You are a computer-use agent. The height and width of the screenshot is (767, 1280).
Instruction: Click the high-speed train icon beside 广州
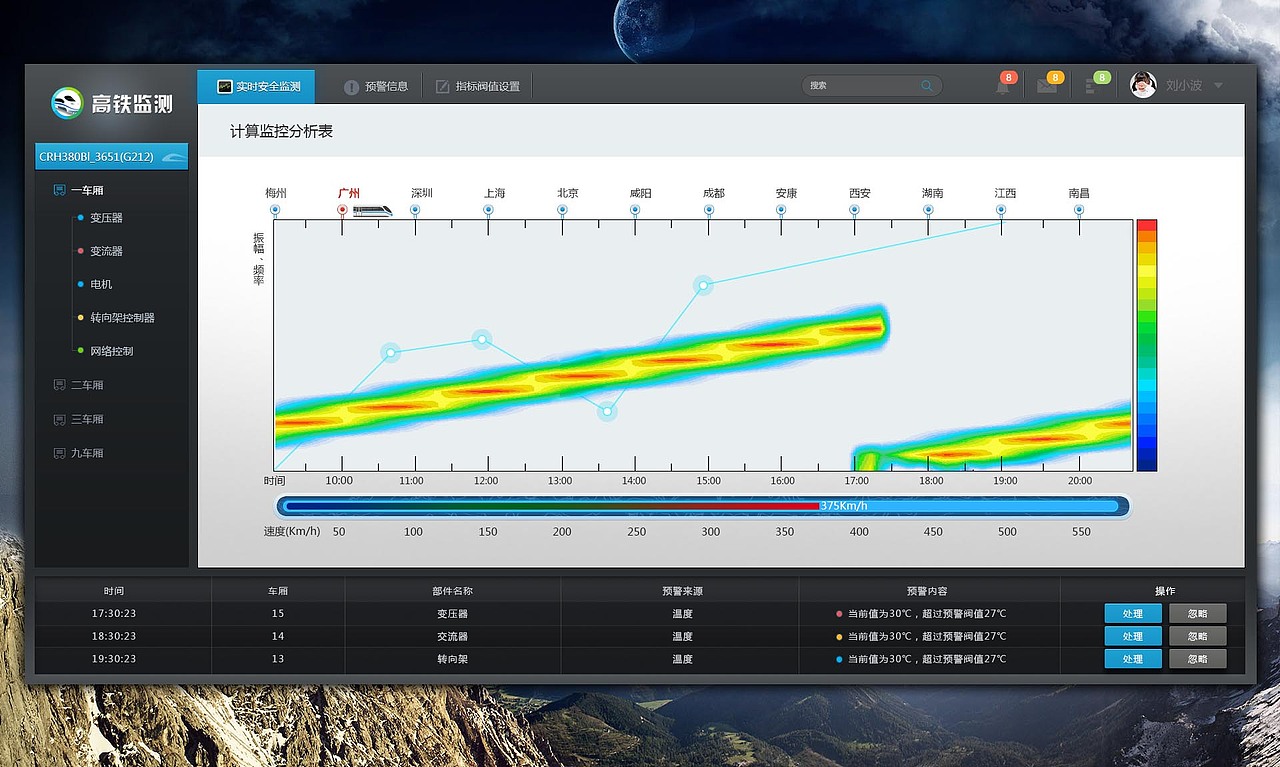coord(372,210)
